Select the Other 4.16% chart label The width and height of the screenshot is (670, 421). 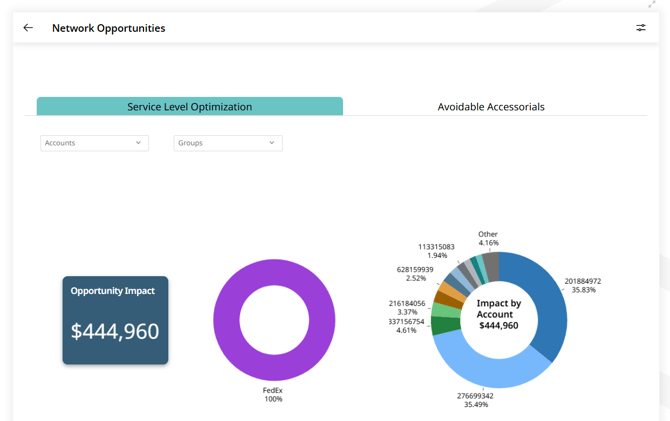click(488, 238)
